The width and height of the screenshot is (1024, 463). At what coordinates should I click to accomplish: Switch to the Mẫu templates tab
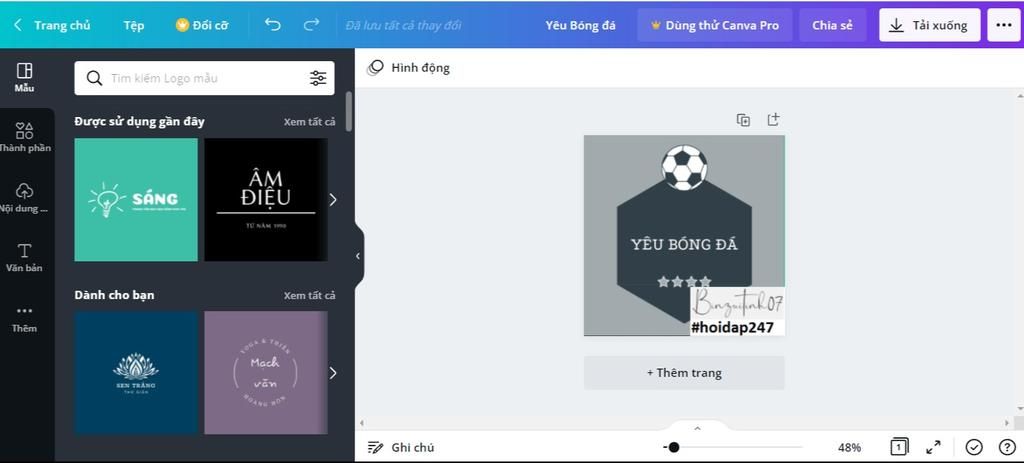[x=24, y=78]
